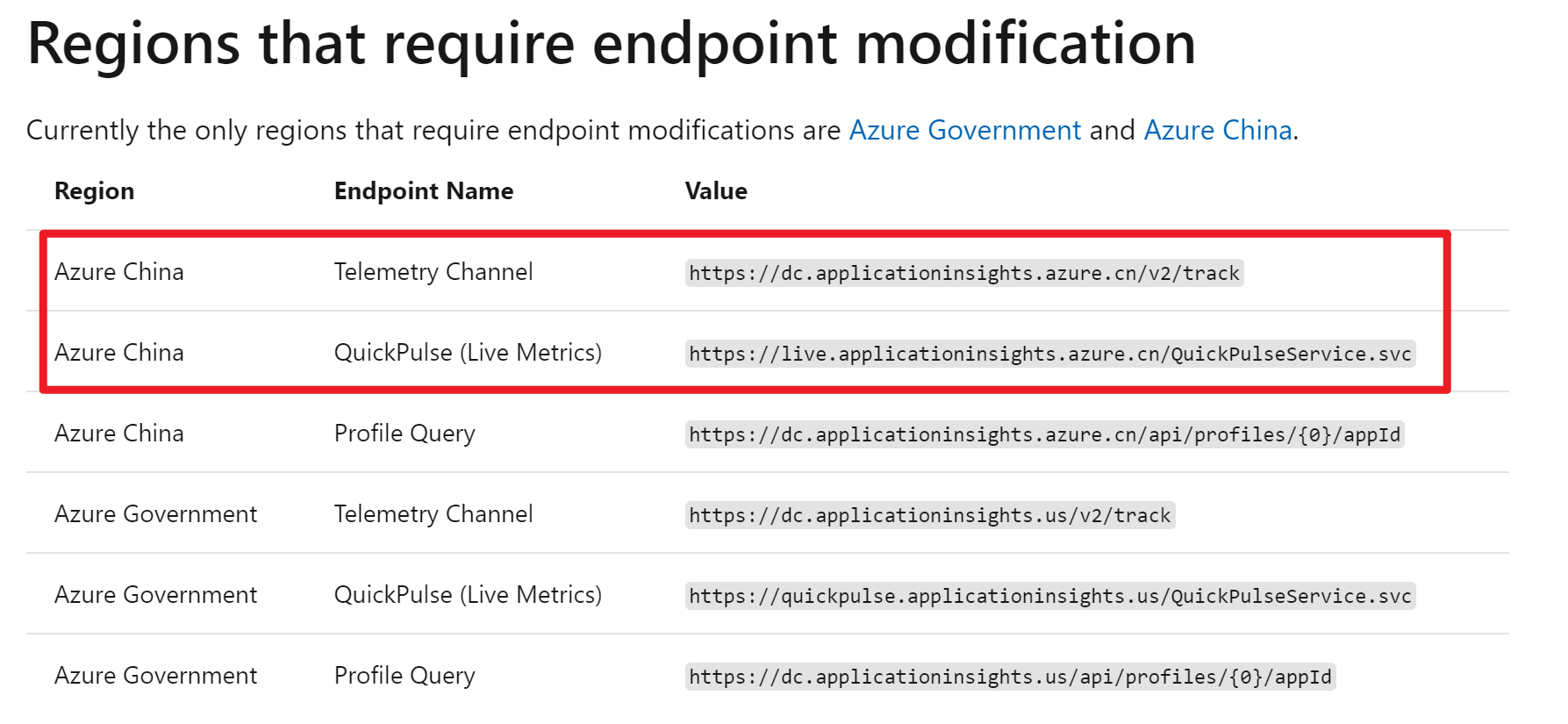Viewport: 1568px width, 724px height.
Task: Select the azure.cn/v2/track endpoint URL
Action: (x=963, y=273)
